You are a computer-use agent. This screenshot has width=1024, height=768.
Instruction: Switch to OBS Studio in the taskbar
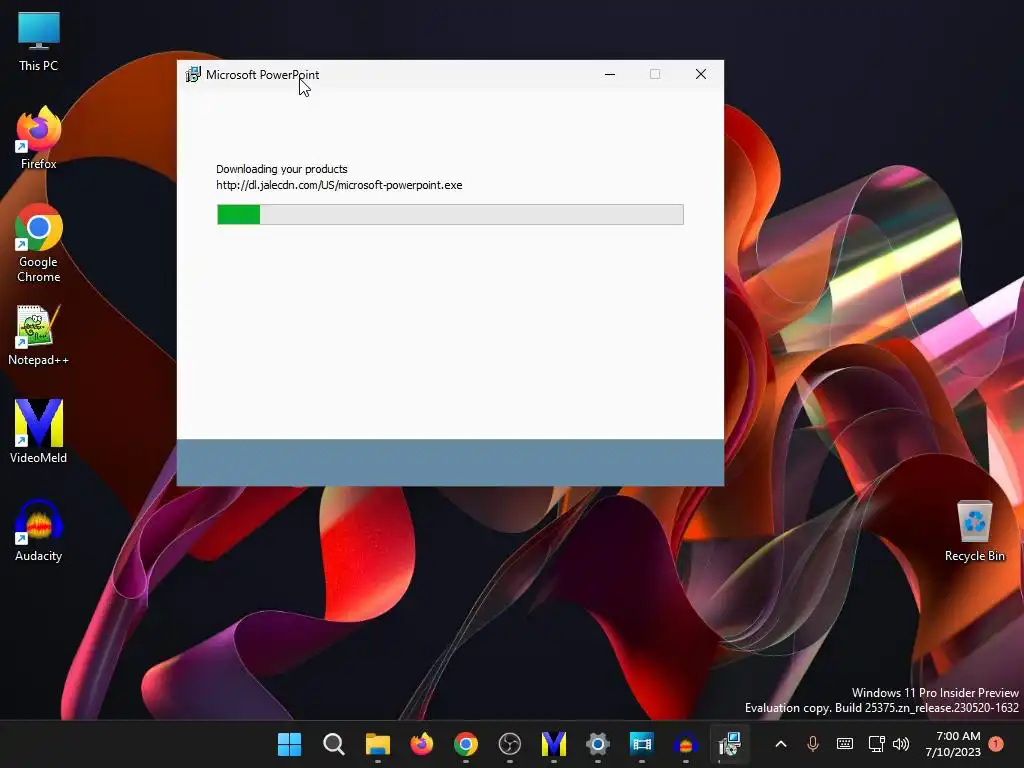[509, 744]
